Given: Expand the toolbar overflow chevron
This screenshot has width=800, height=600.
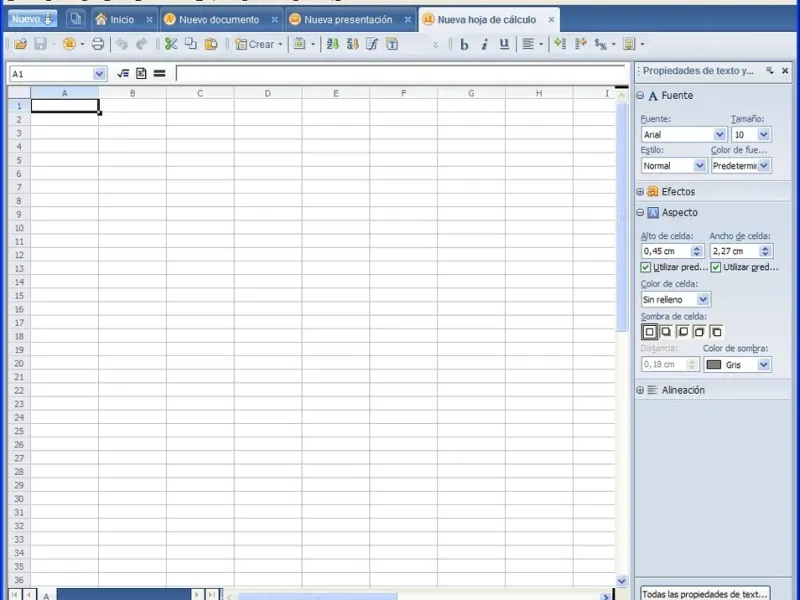Looking at the screenshot, I should pos(435,45).
